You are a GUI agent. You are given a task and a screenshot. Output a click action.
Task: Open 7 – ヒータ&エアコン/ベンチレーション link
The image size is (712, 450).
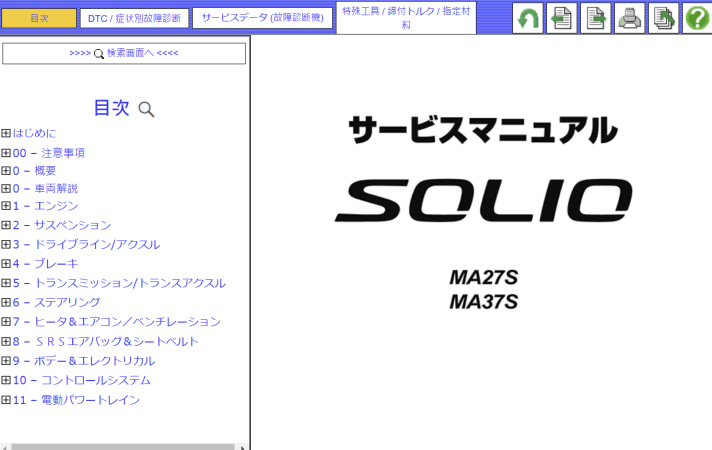[x=117, y=321]
